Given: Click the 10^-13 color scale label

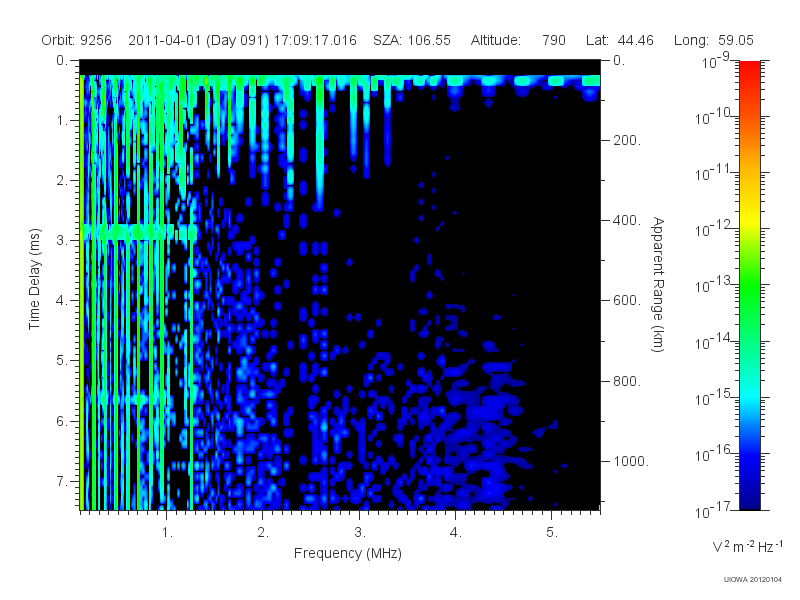Looking at the screenshot, I should (714, 285).
